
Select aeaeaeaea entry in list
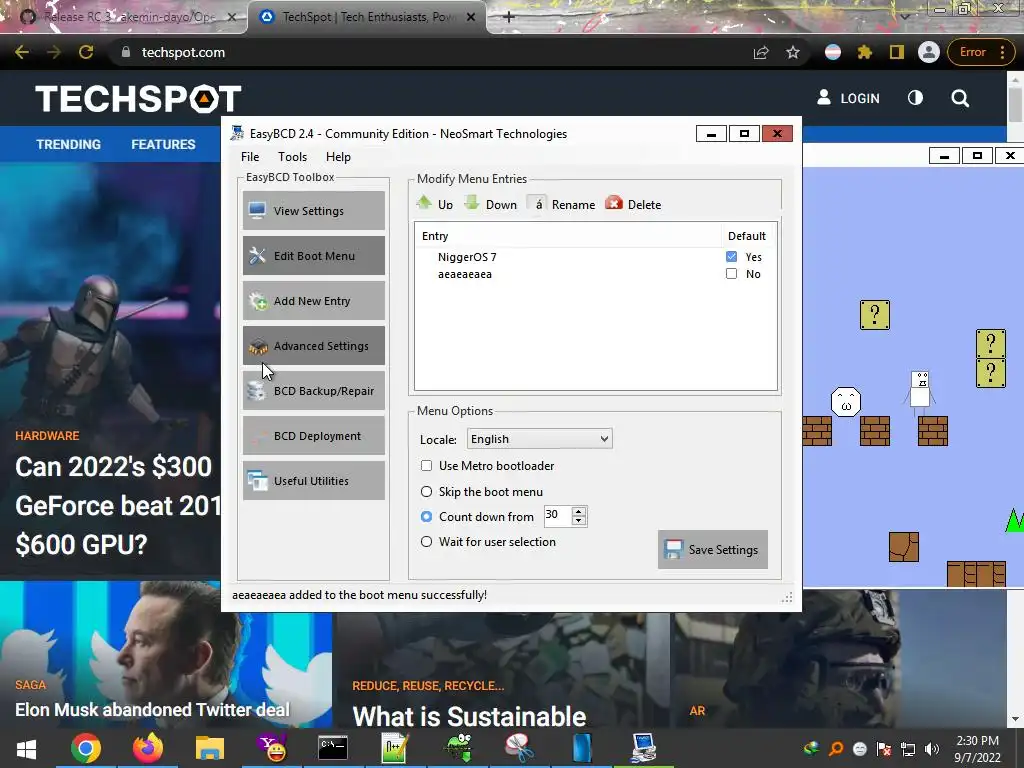click(464, 274)
